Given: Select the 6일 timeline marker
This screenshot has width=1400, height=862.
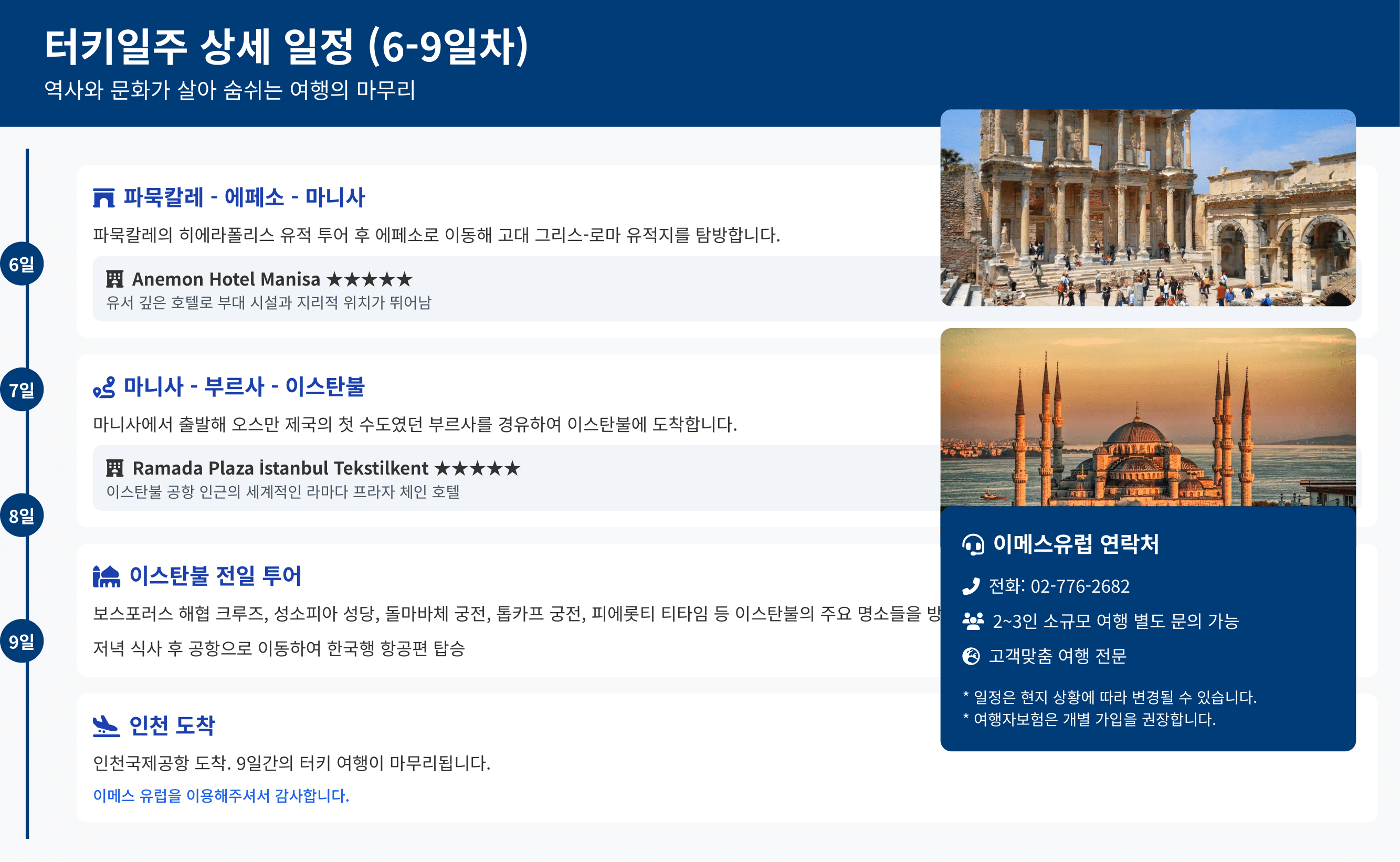Looking at the screenshot, I should 22,264.
